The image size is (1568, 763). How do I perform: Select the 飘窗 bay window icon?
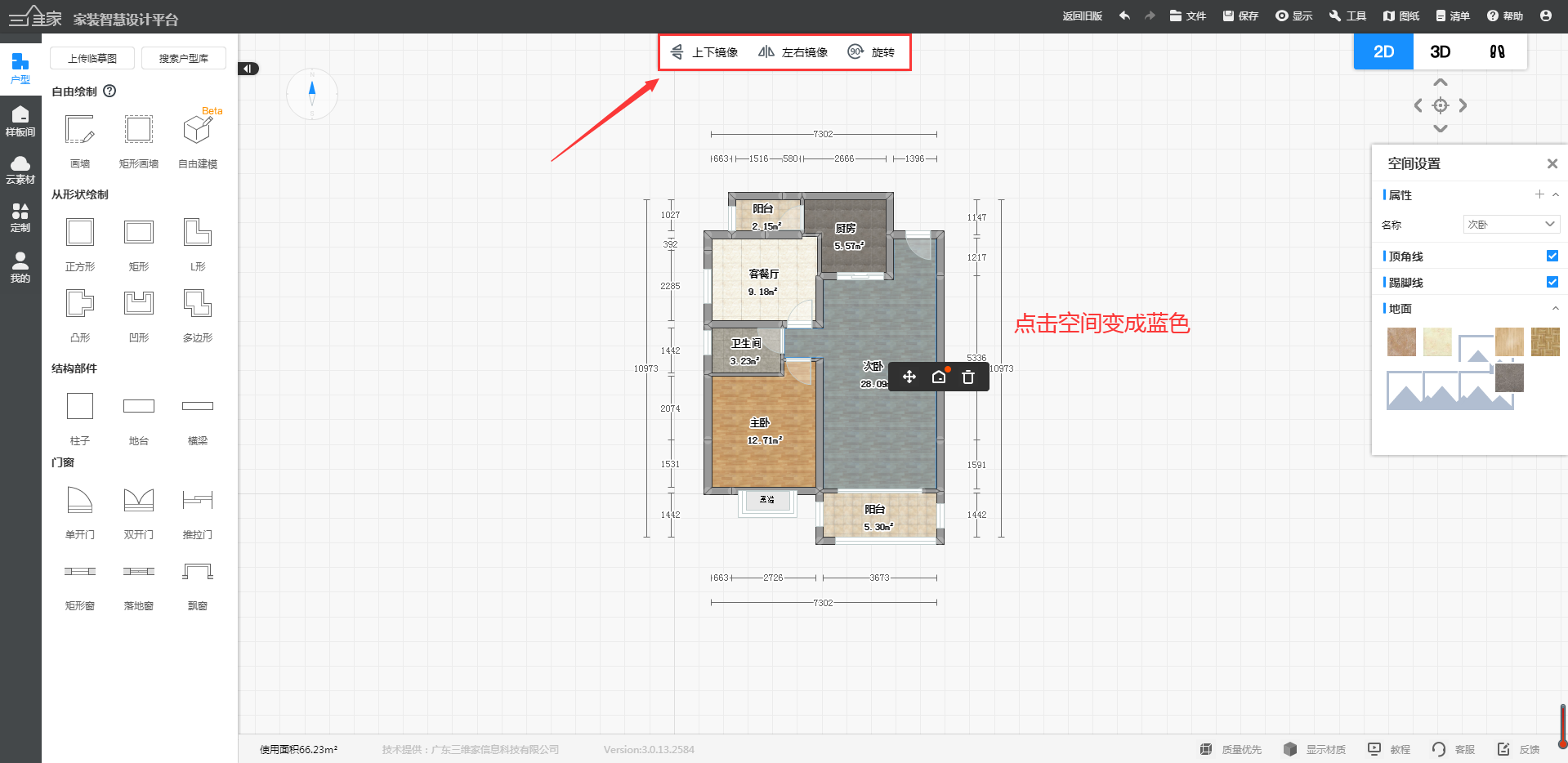[197, 572]
